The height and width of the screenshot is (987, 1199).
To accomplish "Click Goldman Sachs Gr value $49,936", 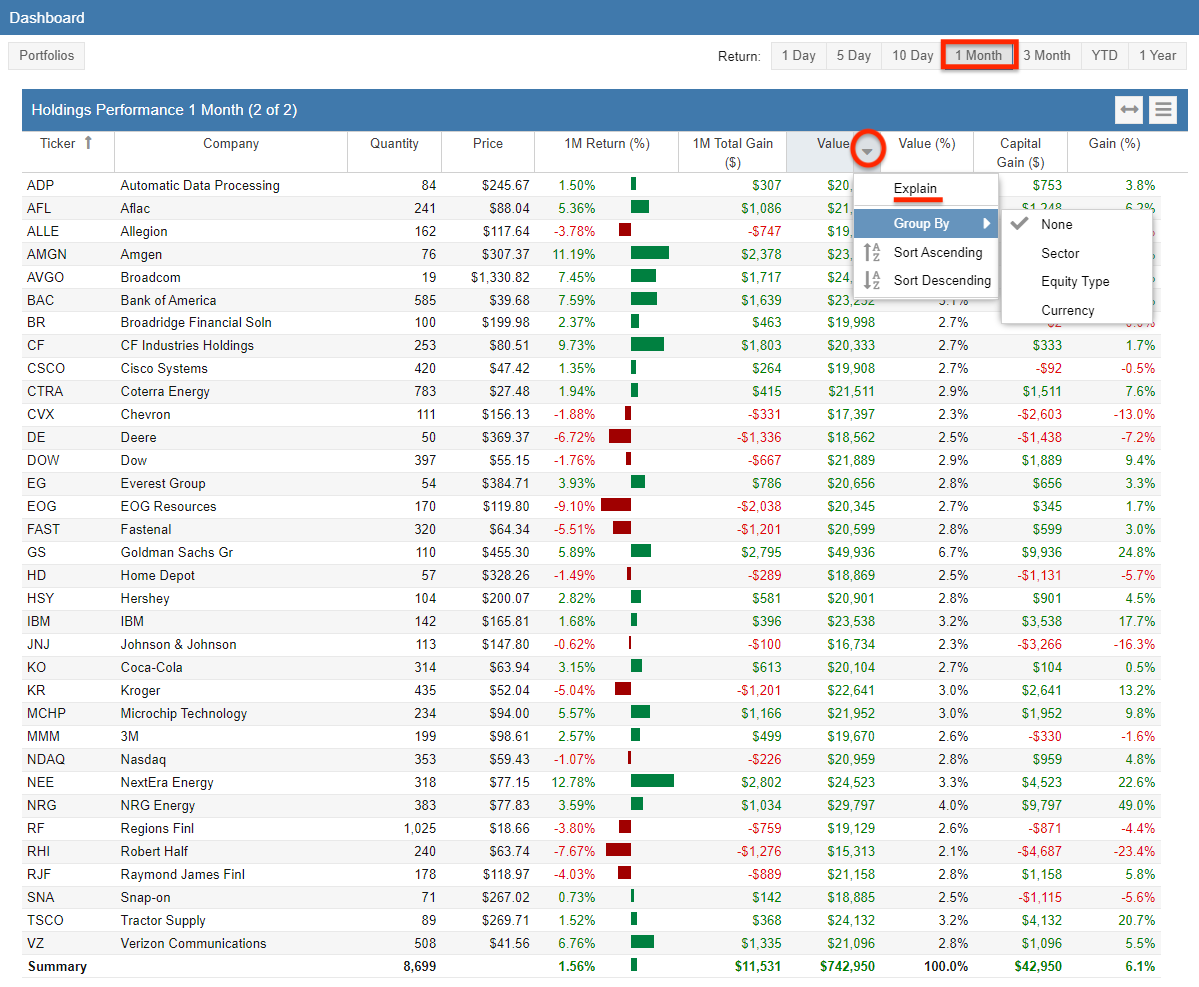I will (x=851, y=552).
